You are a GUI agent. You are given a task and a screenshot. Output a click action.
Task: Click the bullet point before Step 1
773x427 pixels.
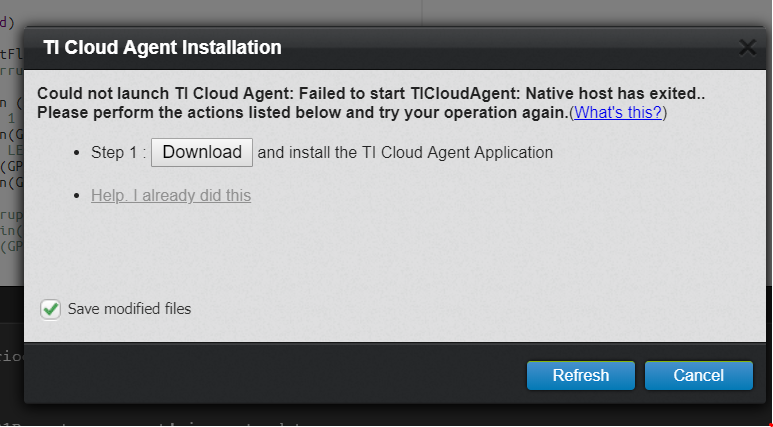[x=79, y=154]
